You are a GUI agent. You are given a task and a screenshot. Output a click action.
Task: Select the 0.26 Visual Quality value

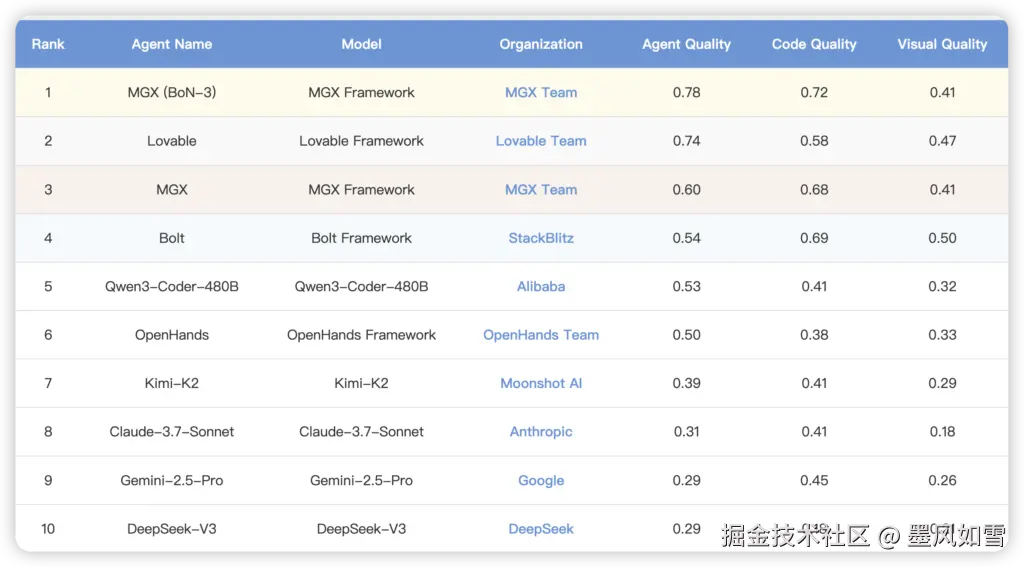point(942,480)
